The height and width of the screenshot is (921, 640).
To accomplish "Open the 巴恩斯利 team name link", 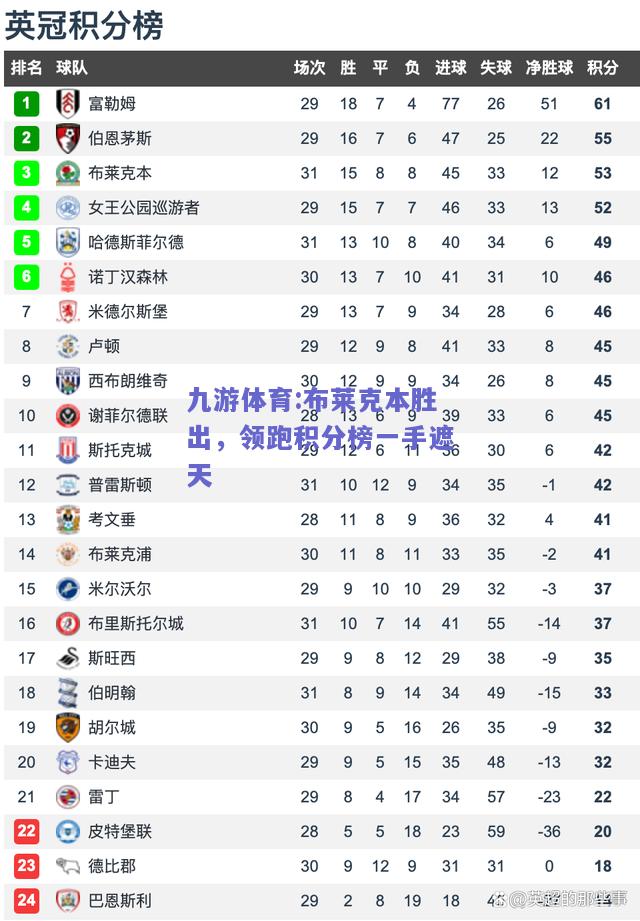I will (120, 900).
